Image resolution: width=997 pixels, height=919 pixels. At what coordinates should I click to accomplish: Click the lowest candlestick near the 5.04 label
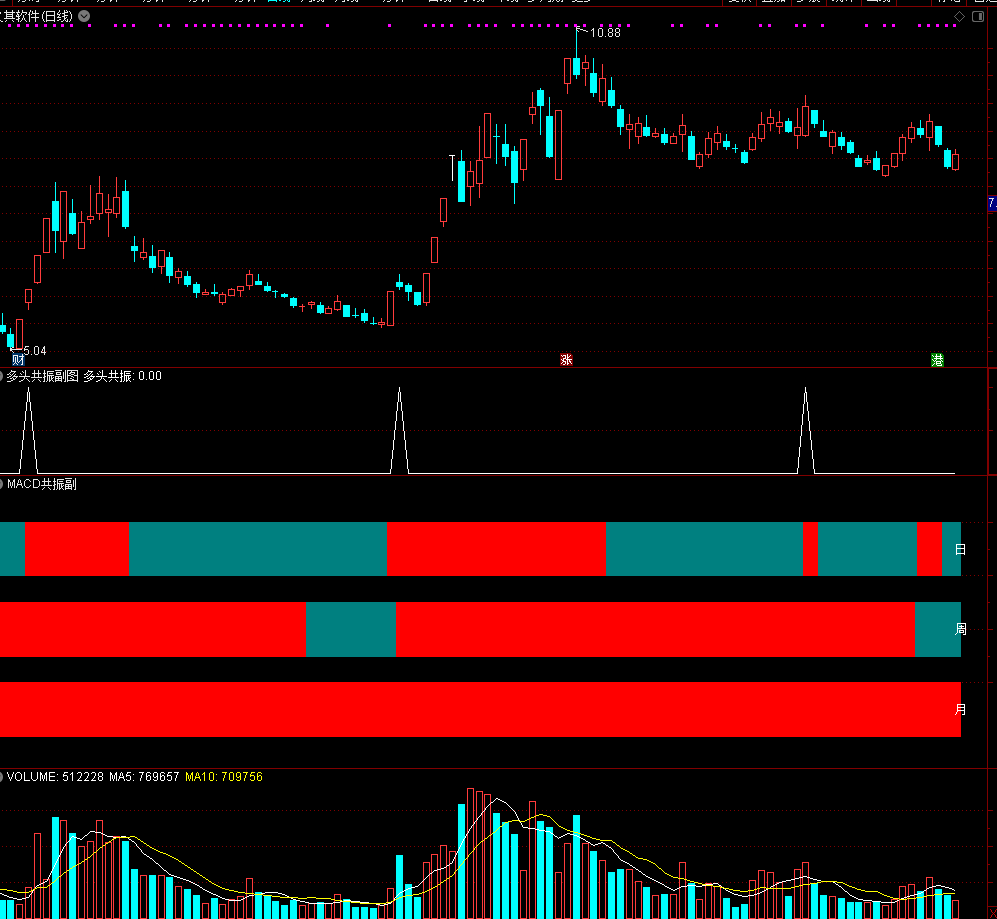(x=11, y=339)
